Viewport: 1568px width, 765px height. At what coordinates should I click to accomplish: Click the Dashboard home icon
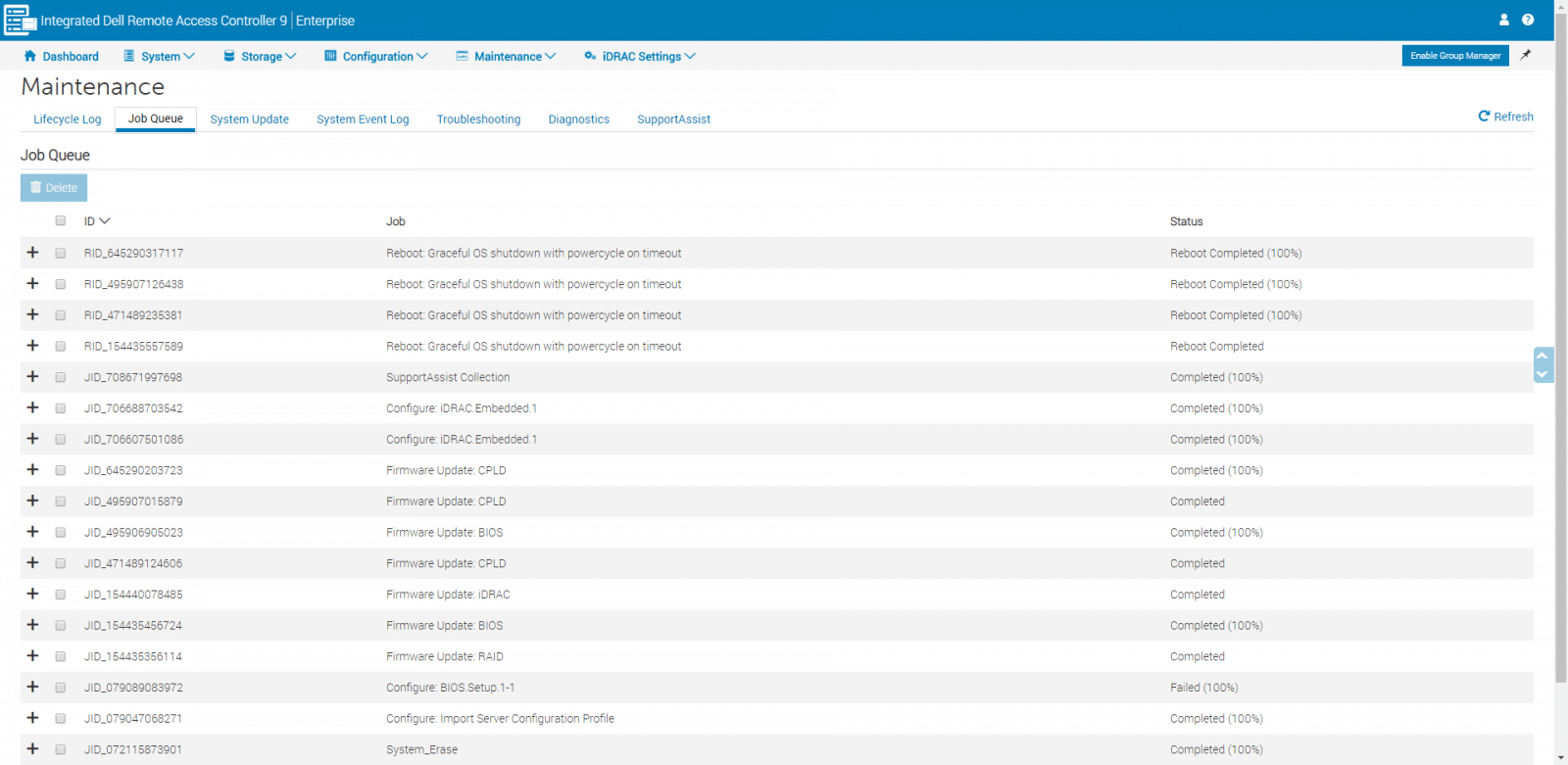click(x=29, y=56)
